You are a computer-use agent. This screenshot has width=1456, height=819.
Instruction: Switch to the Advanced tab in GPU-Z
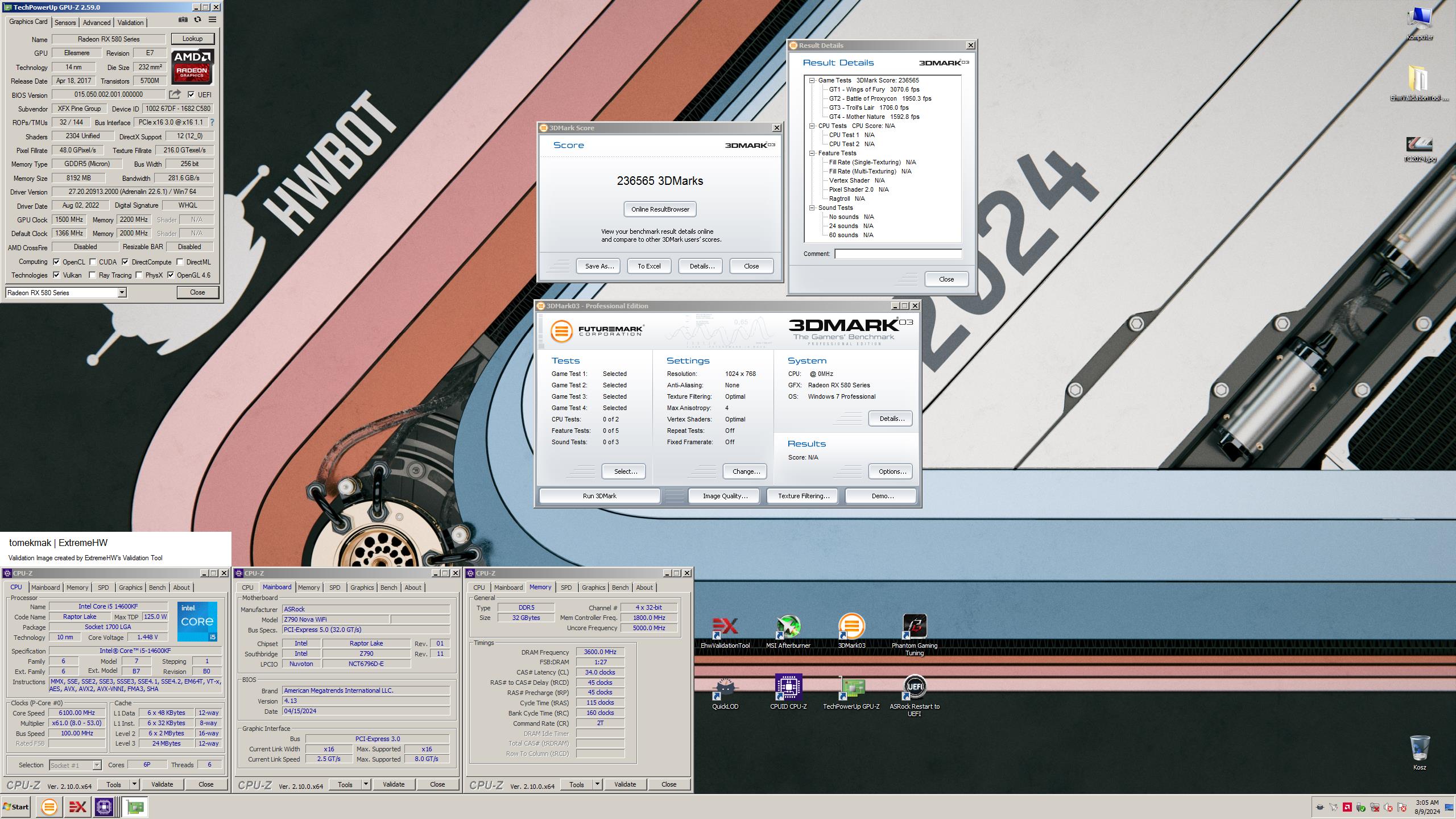(97, 23)
